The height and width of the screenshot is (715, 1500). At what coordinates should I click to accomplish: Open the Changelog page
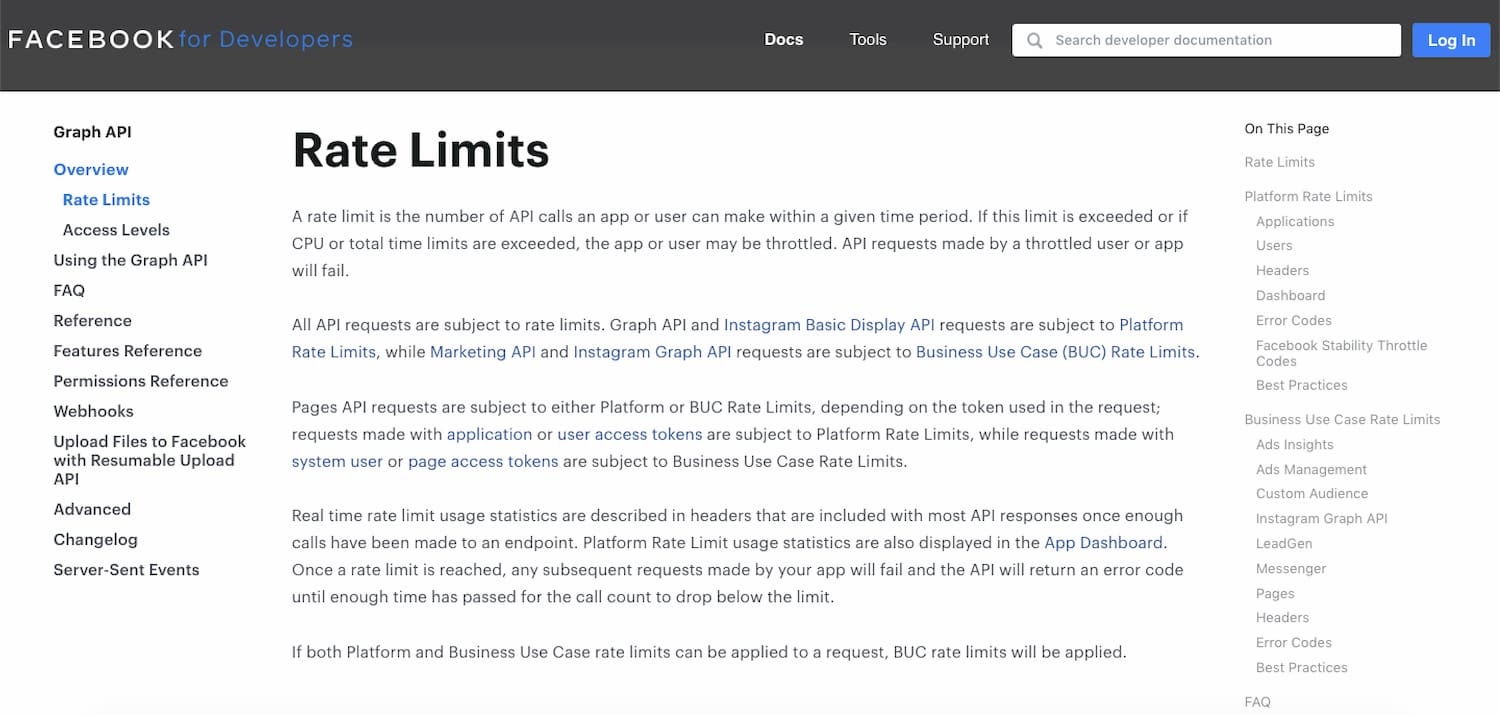95,539
